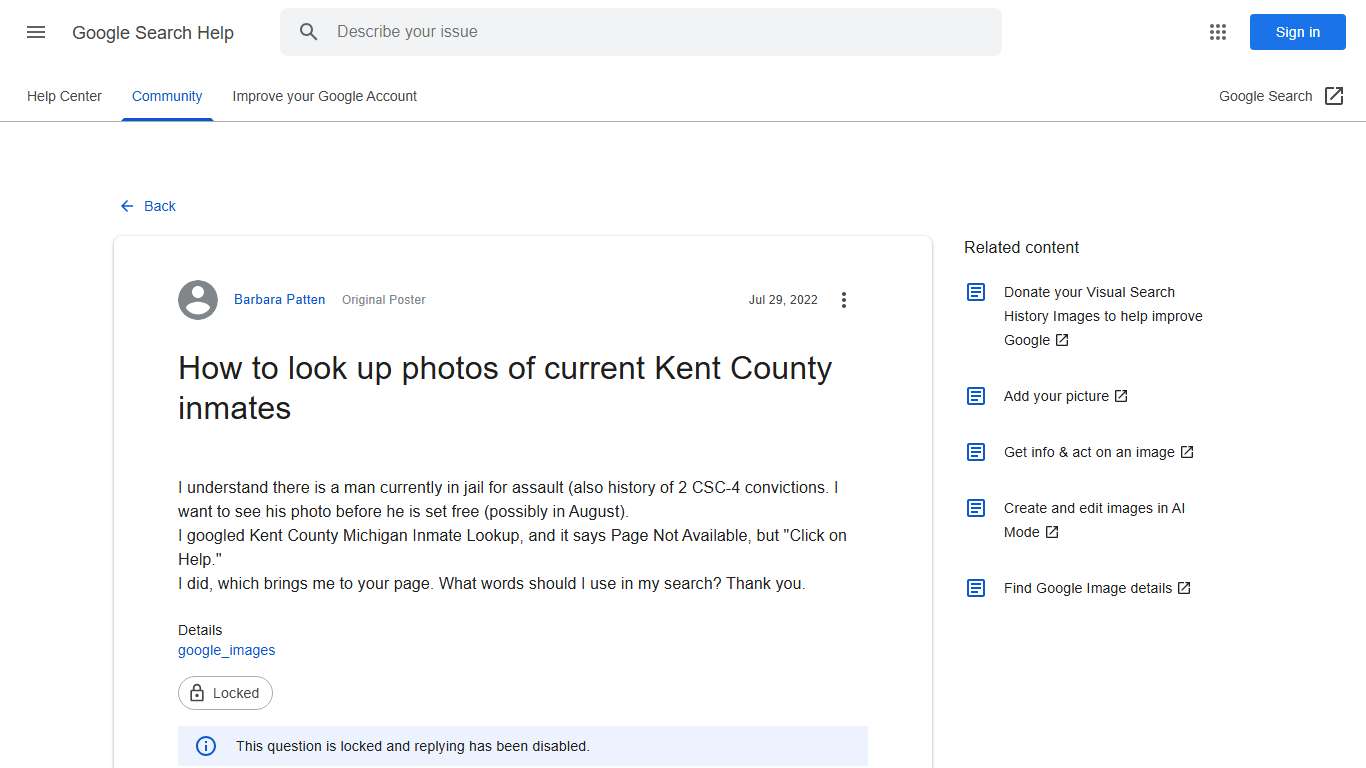The height and width of the screenshot is (768, 1366).
Task: Open the navigation hamburger menu
Action: 35,32
